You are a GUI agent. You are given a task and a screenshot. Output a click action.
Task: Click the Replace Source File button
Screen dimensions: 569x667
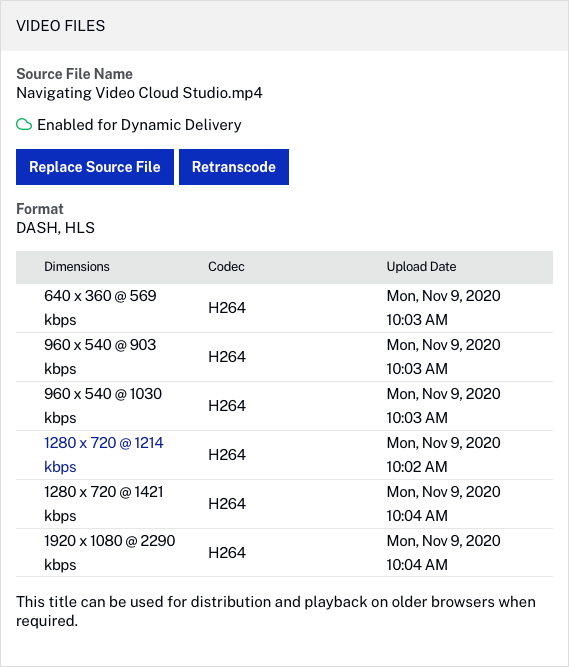(x=95, y=167)
